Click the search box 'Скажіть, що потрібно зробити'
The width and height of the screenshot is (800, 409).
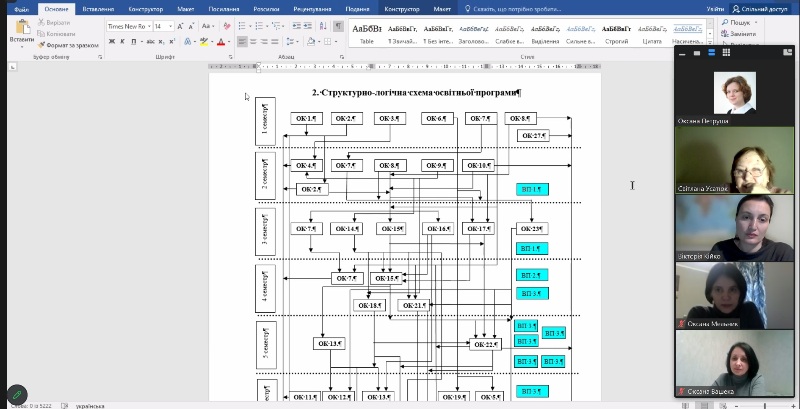point(529,8)
